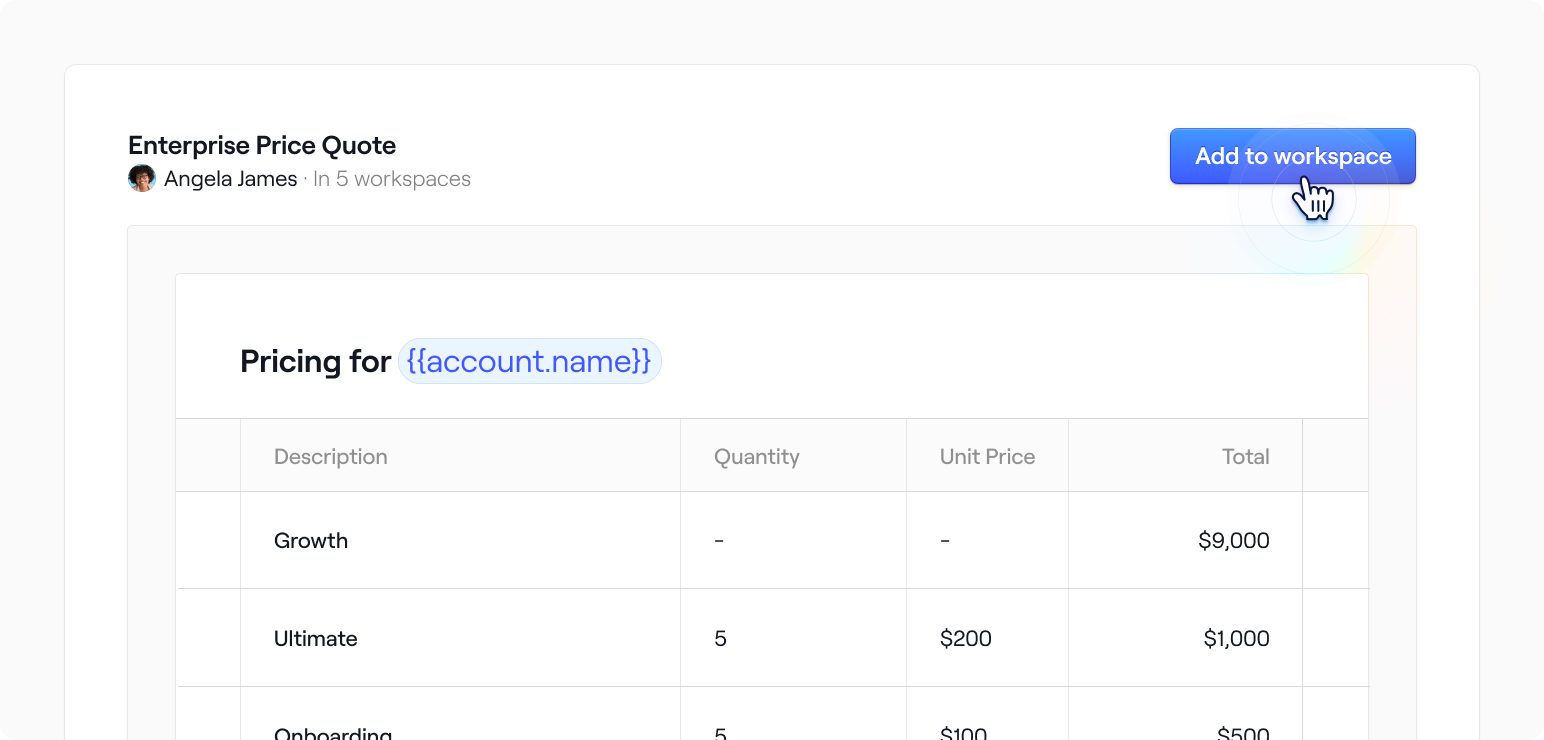1544x740 pixels.
Task: Click the quantity cell showing 5 for Ultimate
Action: click(720, 638)
